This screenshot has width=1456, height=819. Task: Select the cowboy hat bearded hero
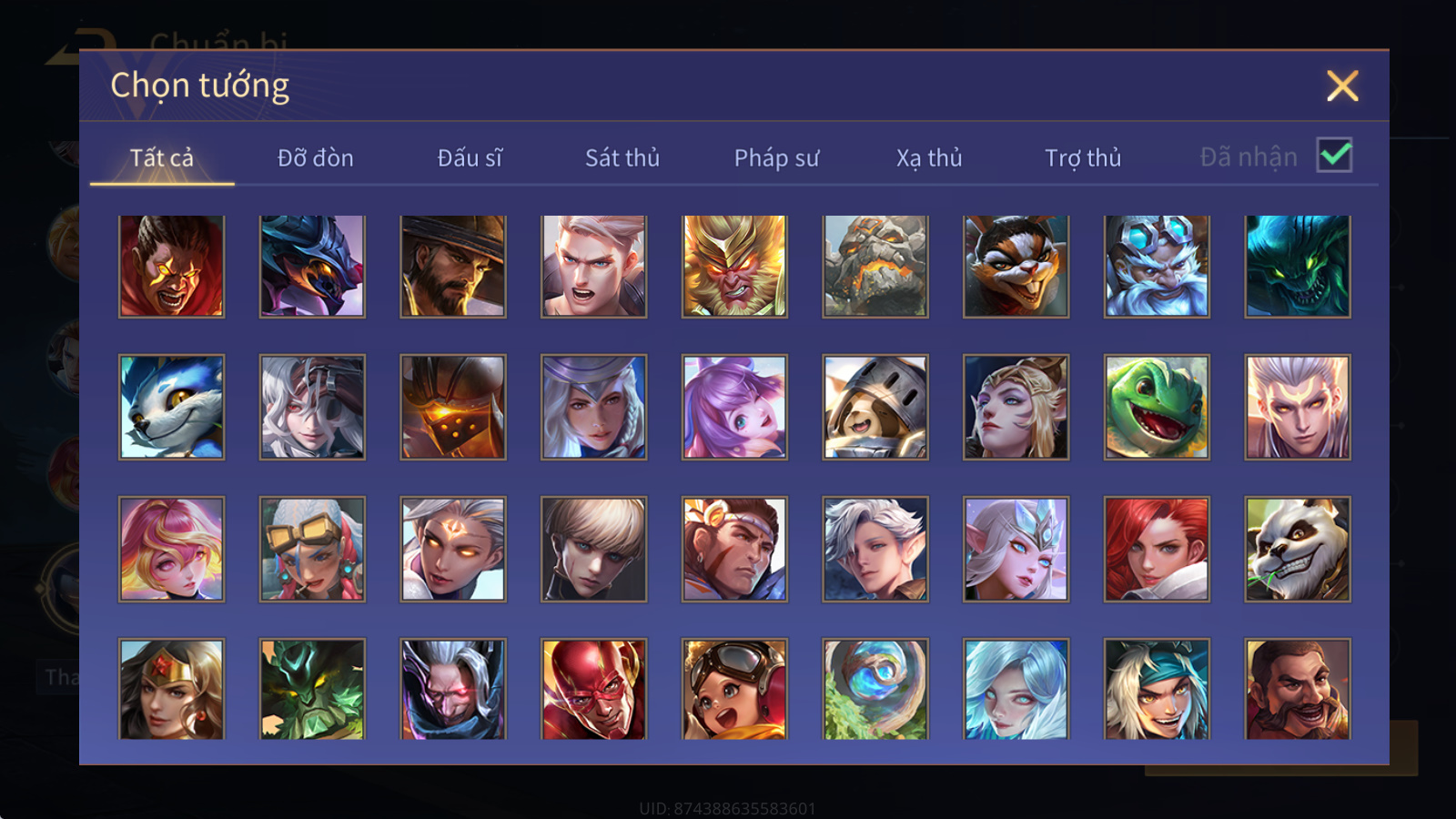[453, 266]
